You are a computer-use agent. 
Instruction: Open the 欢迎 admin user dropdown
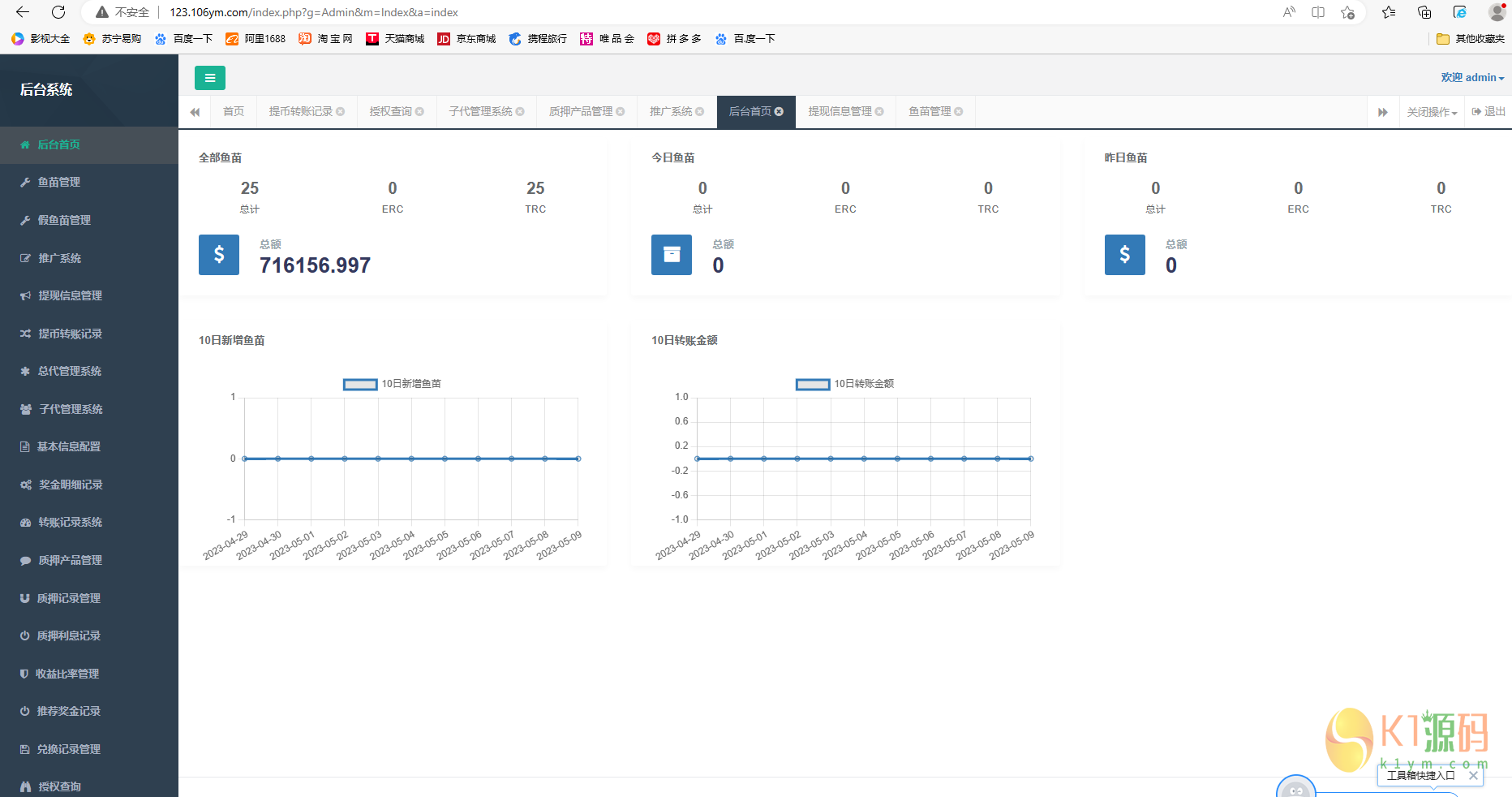click(1471, 78)
